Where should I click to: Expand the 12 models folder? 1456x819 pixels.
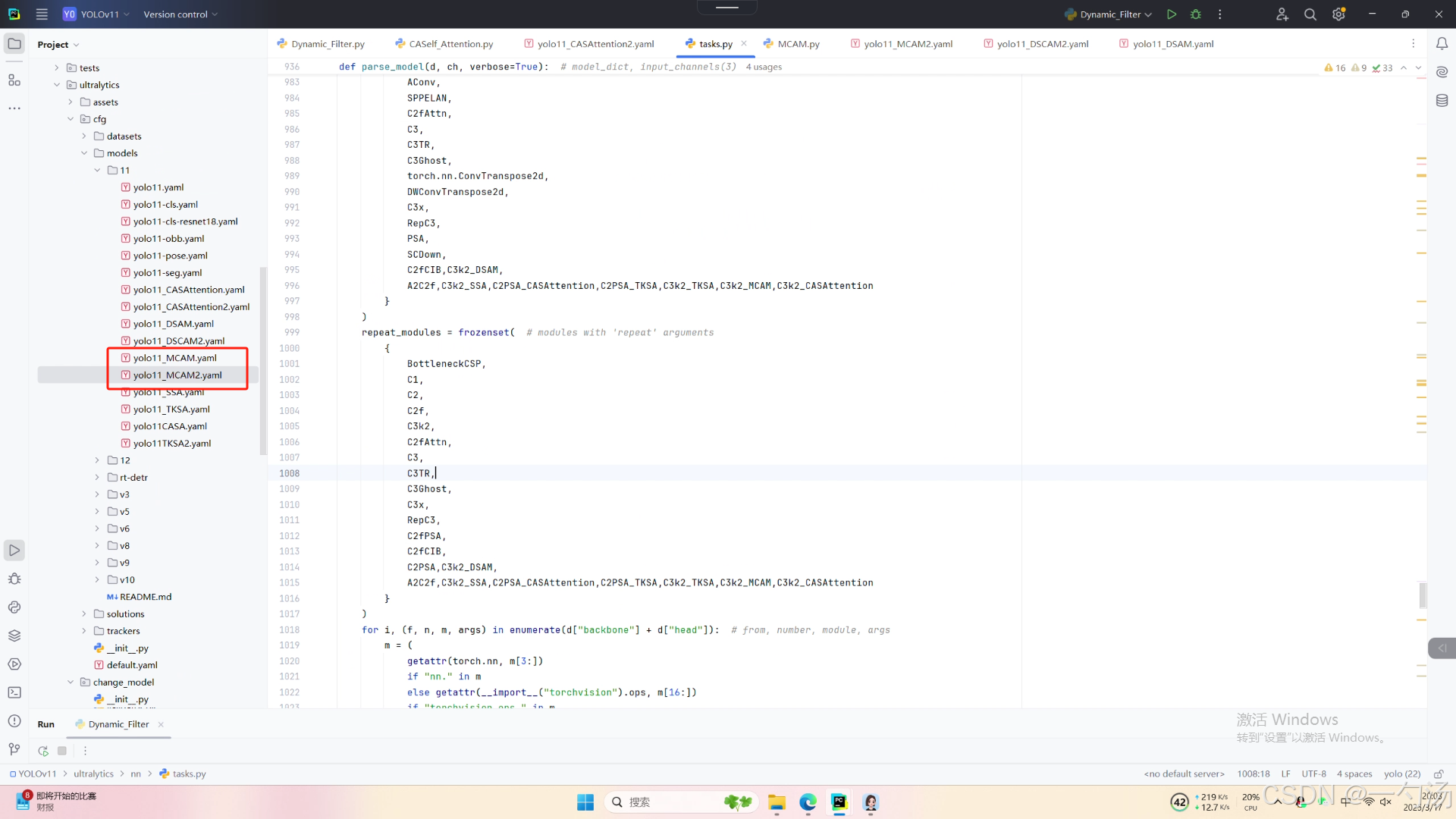pos(97,460)
